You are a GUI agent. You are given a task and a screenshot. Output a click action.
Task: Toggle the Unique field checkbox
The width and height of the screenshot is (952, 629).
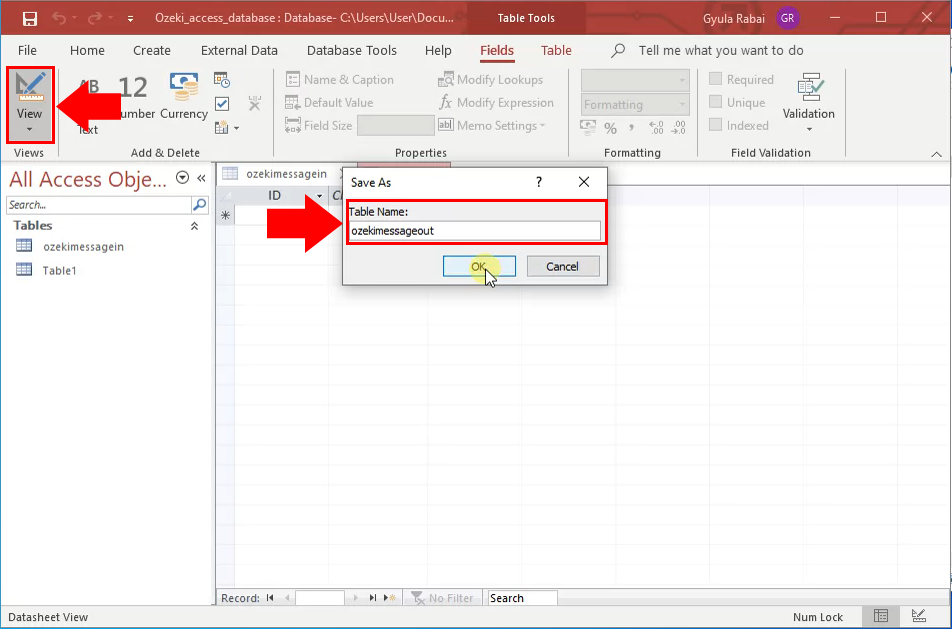[716, 102]
